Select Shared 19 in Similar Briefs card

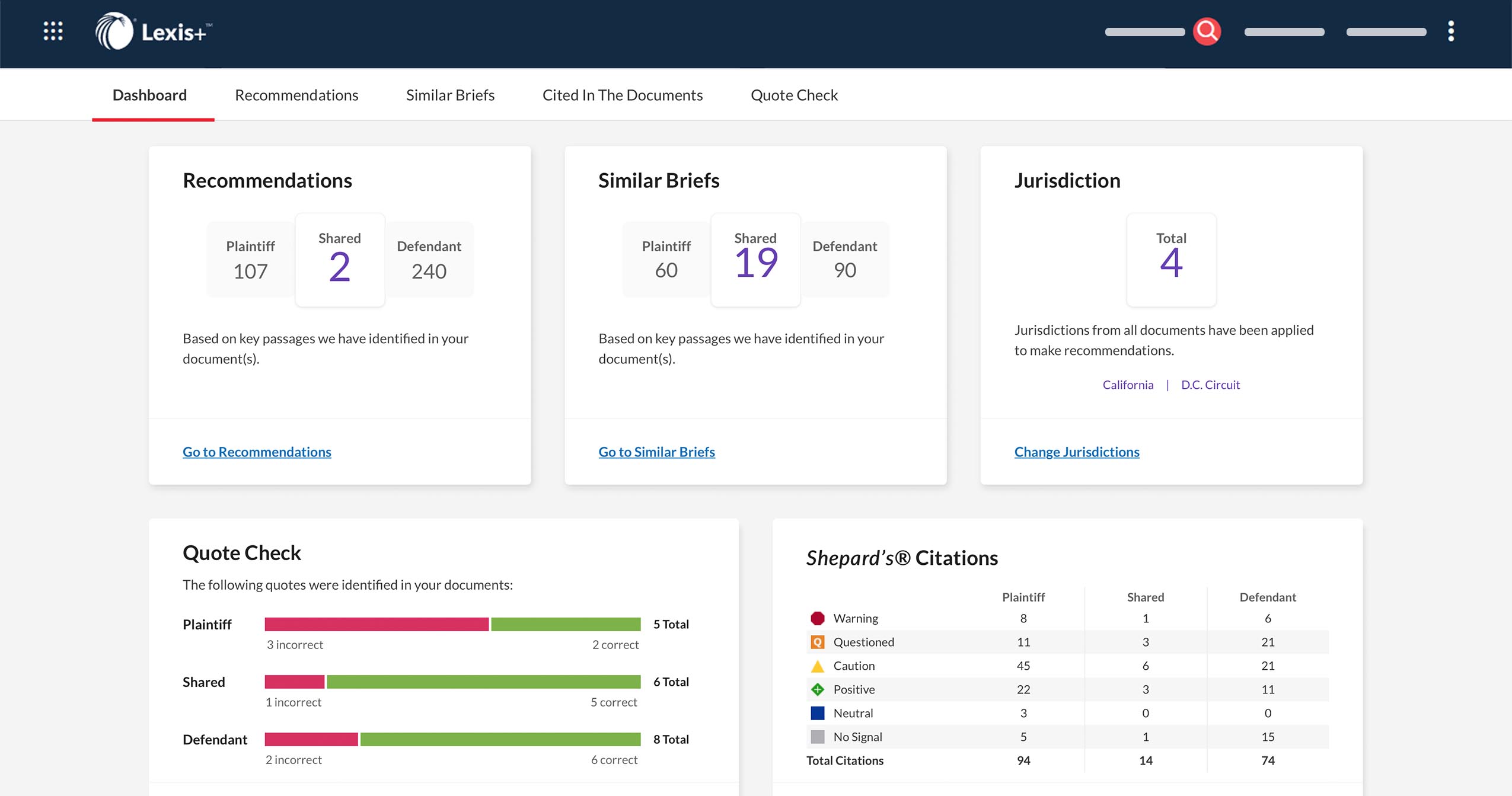point(755,259)
